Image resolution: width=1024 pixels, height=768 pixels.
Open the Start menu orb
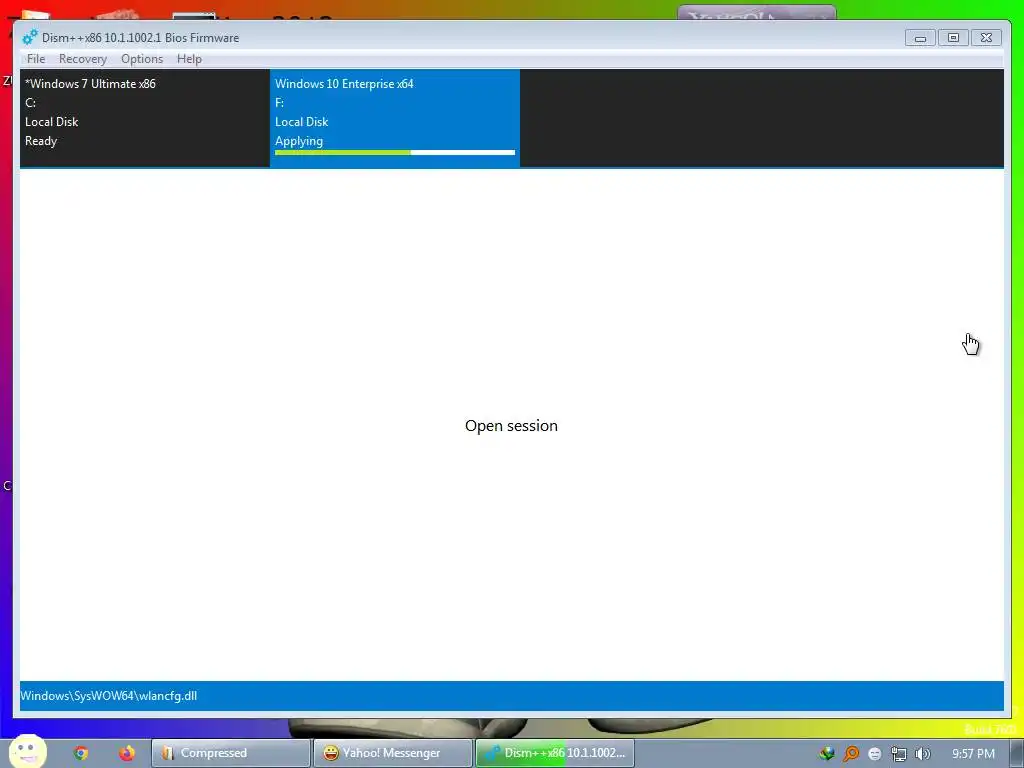coord(28,751)
